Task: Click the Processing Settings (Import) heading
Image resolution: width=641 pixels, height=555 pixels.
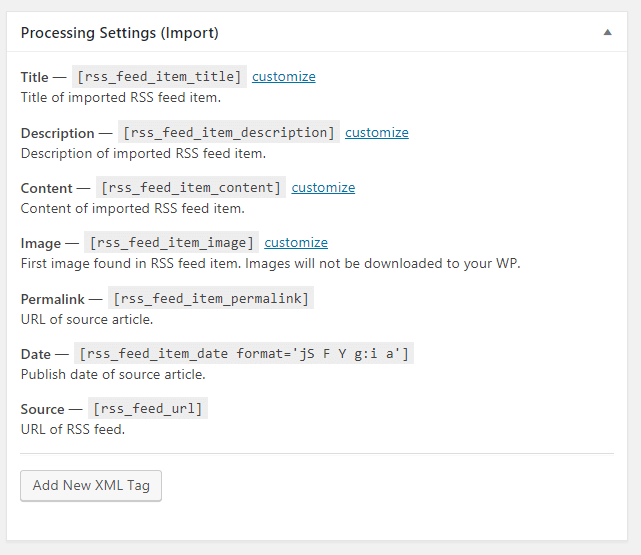Action: click(x=120, y=33)
